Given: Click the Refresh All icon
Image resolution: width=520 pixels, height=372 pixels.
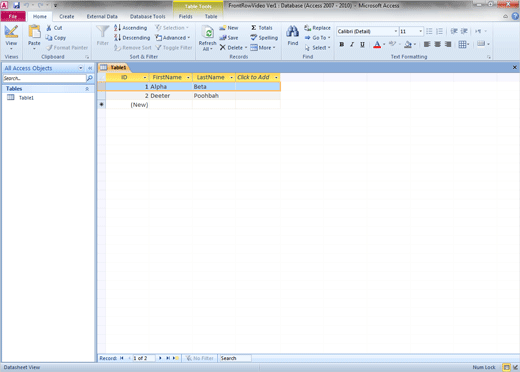Looking at the screenshot, I should 207,38.
